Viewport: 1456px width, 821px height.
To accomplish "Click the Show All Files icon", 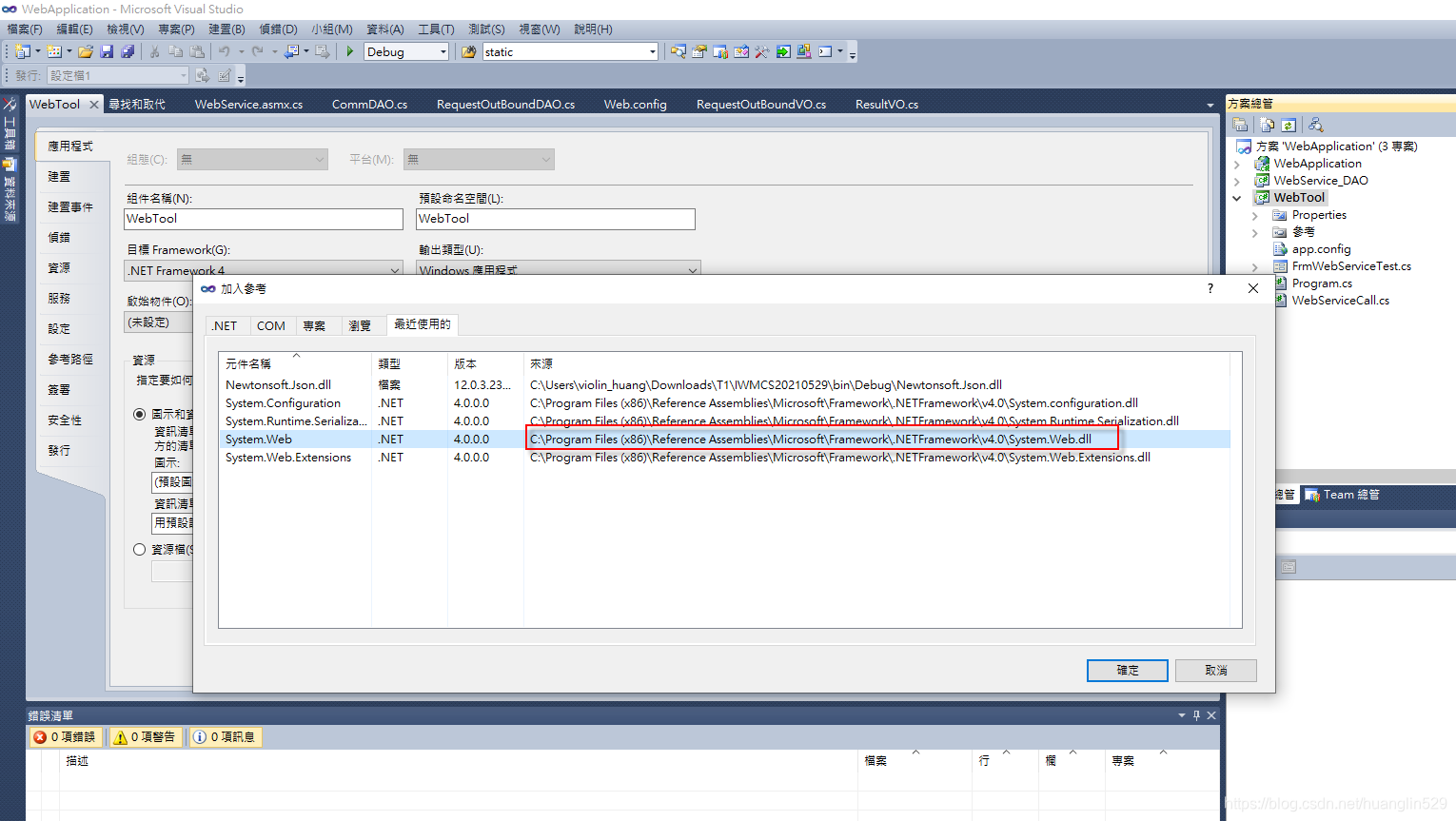I will tap(1267, 125).
